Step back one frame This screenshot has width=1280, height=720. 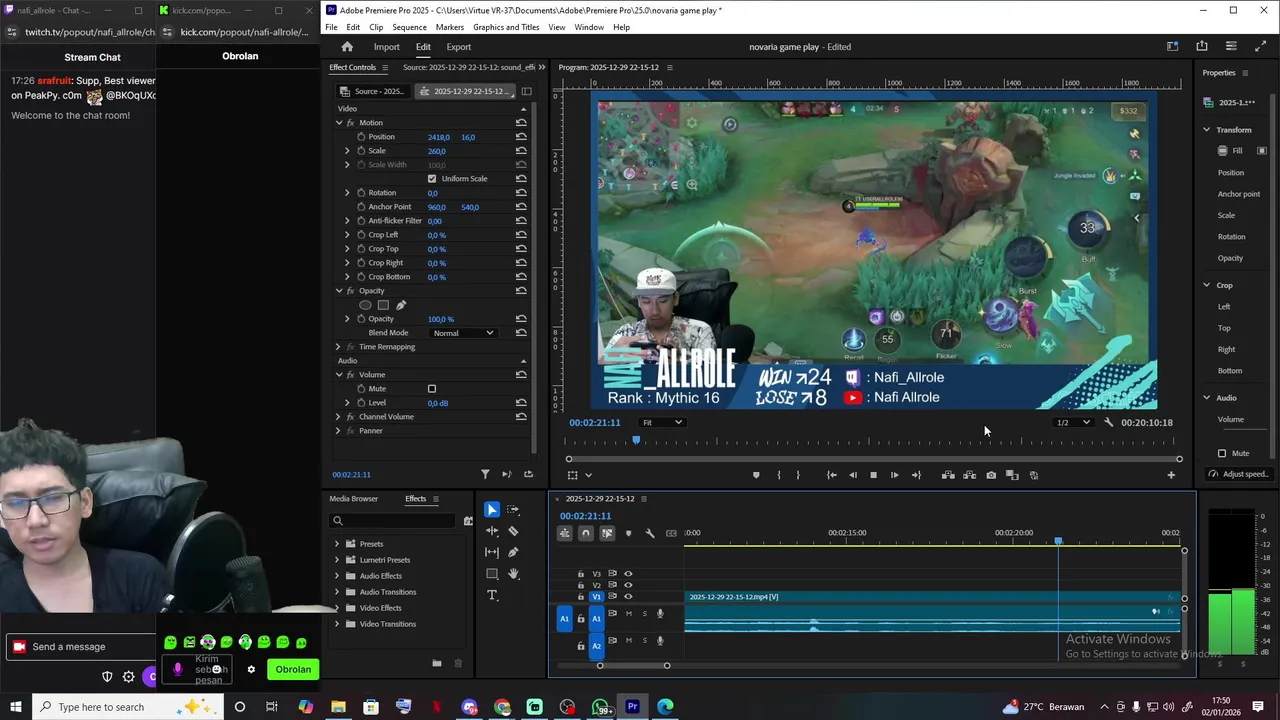tap(853, 475)
